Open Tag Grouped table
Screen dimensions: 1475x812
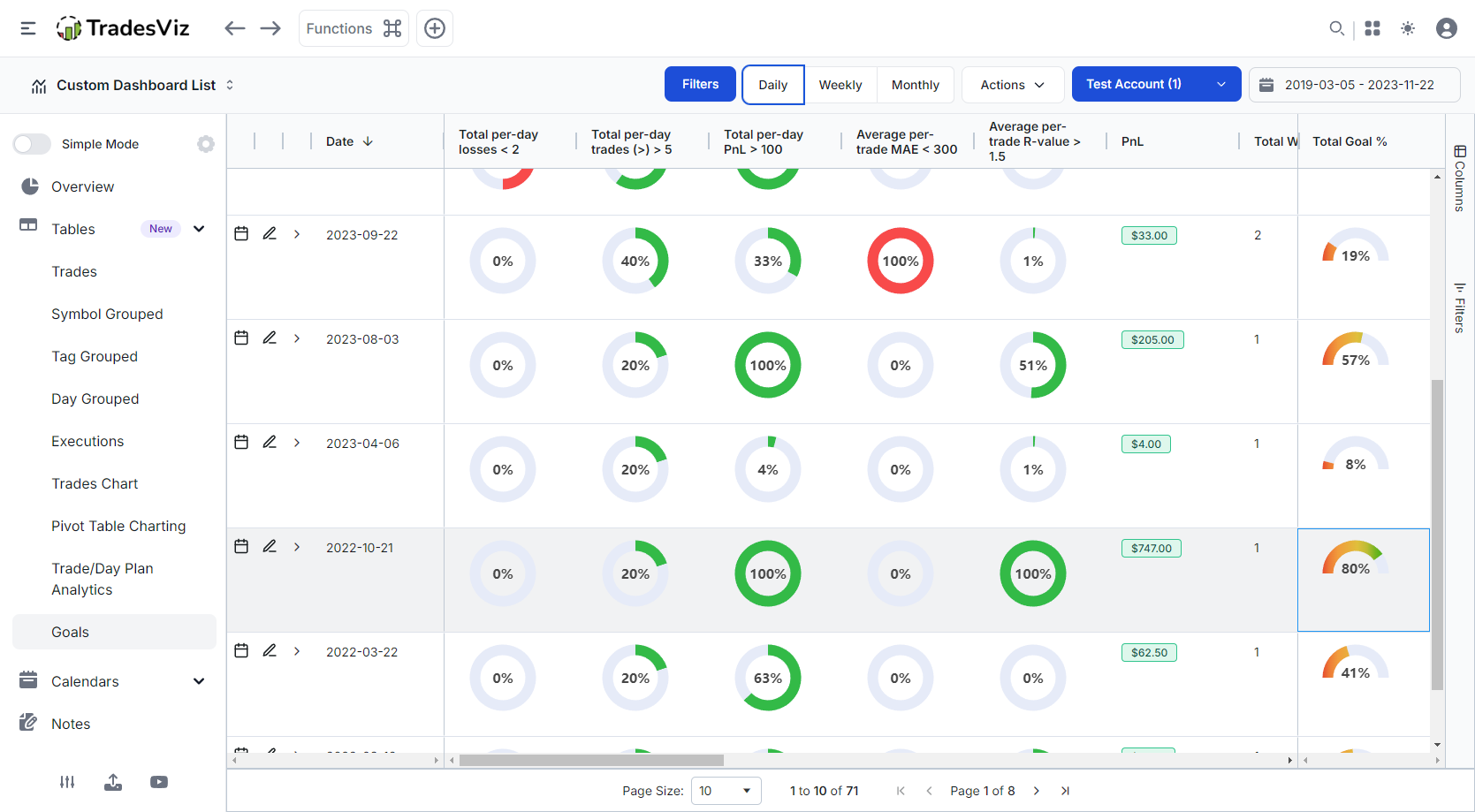click(95, 356)
